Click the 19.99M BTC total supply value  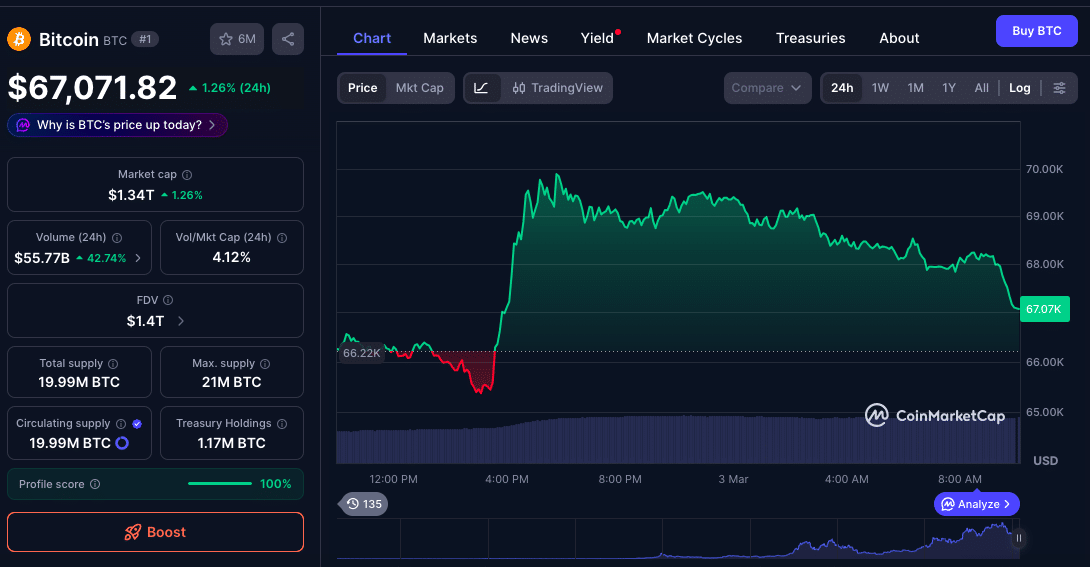79,382
